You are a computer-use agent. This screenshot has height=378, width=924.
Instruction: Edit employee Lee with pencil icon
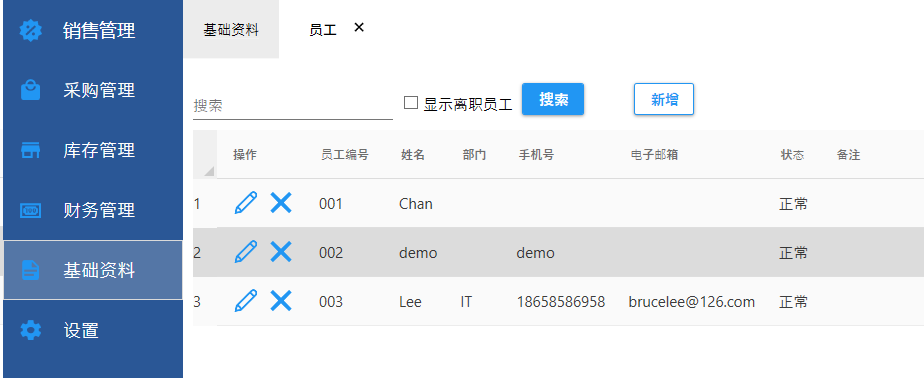tap(246, 301)
